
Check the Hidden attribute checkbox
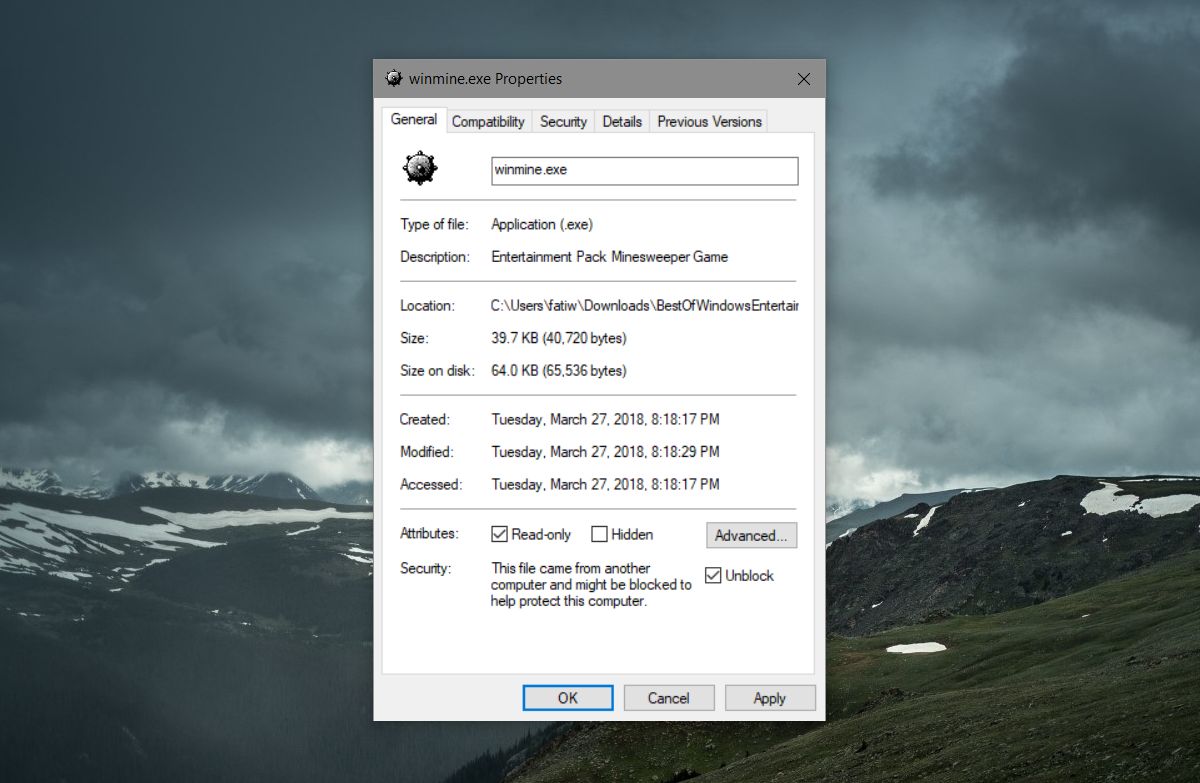point(599,534)
